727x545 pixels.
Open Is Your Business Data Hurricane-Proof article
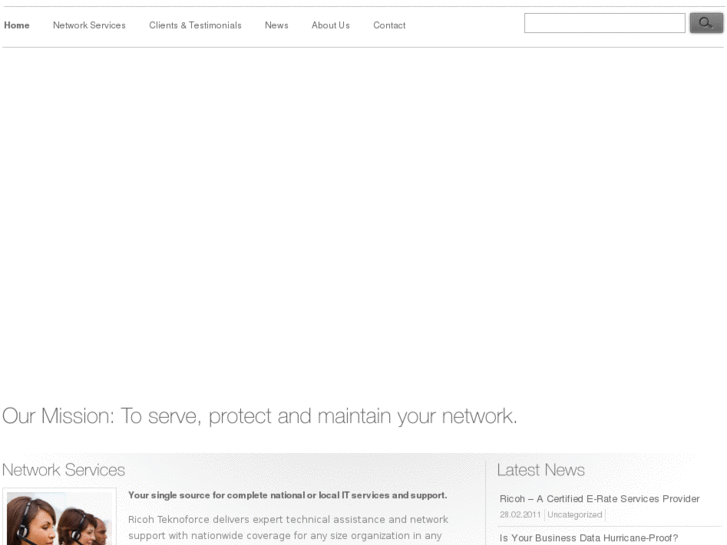tap(589, 538)
